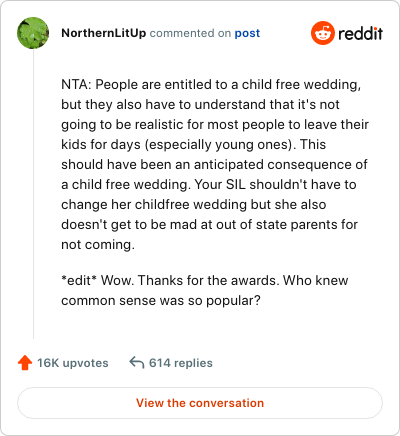Click the "Your SIL" phrase in comment
Image resolution: width=400 pixels, height=436 pixels.
pyautogui.click(x=220, y=184)
